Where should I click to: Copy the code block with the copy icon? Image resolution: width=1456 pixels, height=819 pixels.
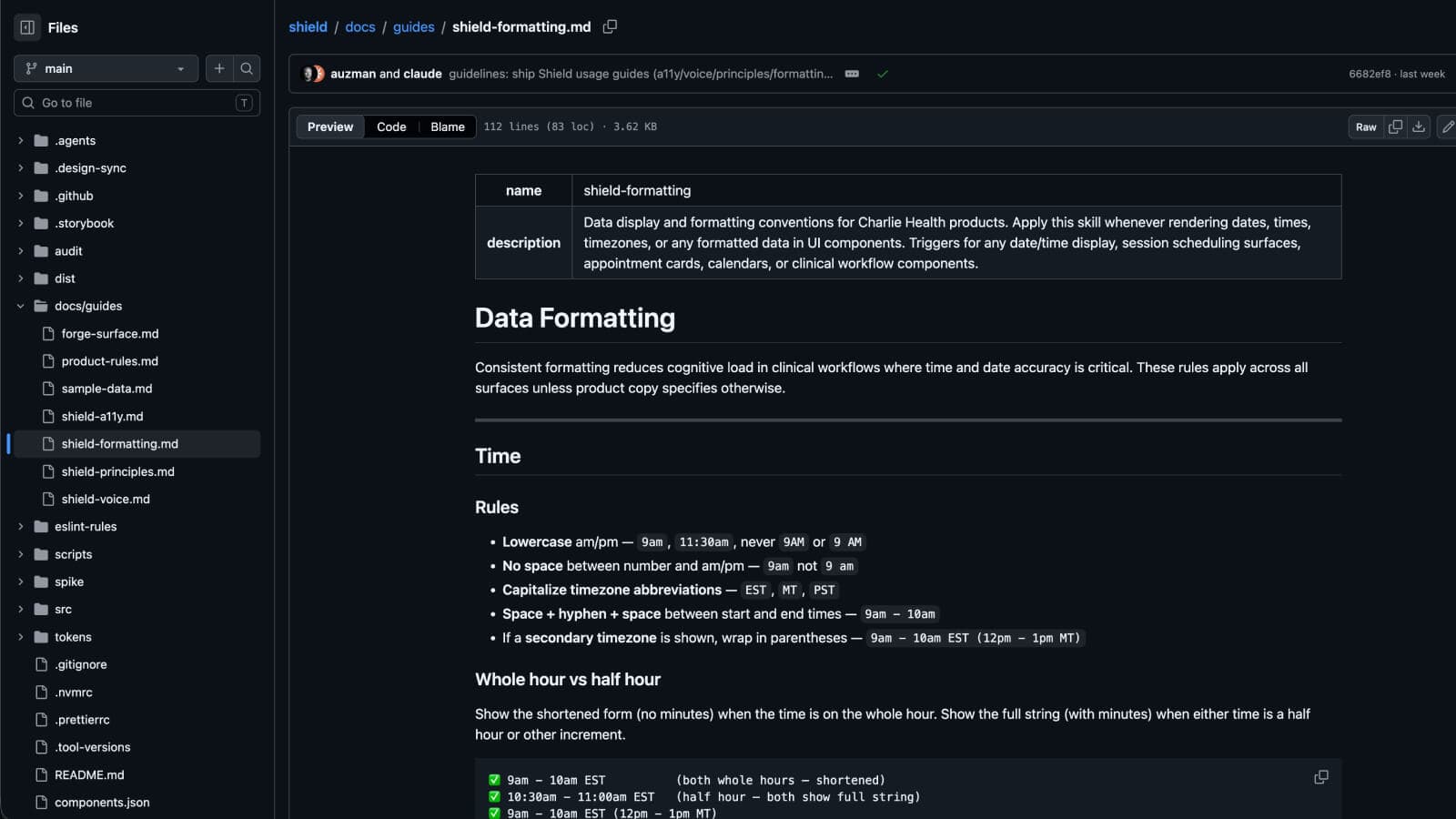click(1321, 777)
